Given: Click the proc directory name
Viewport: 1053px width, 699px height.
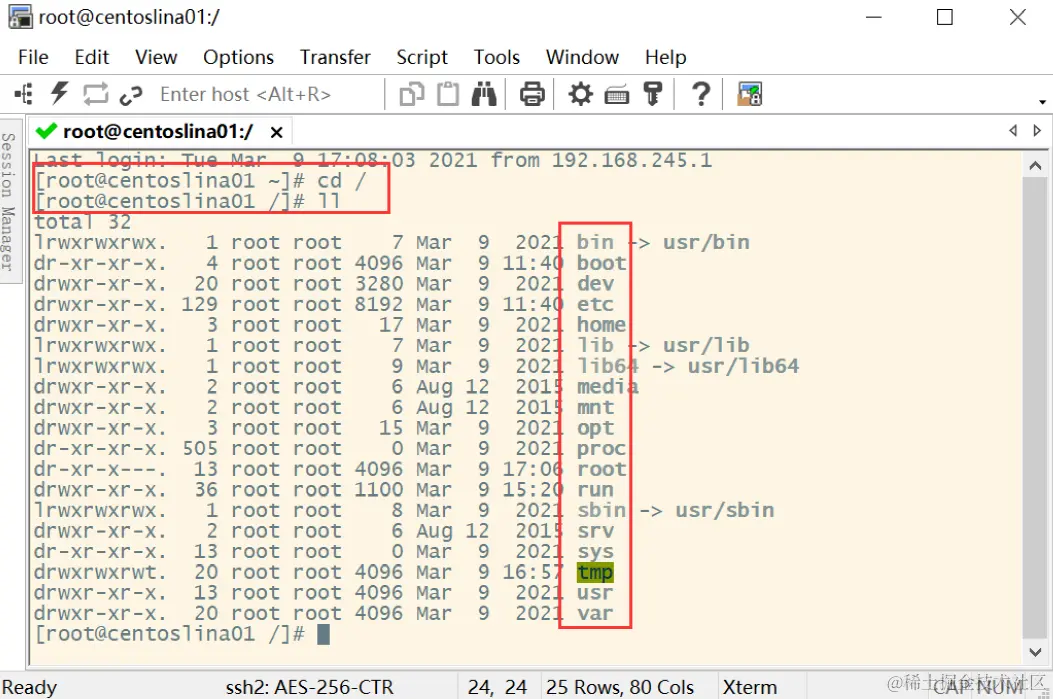Looking at the screenshot, I should (602, 449).
